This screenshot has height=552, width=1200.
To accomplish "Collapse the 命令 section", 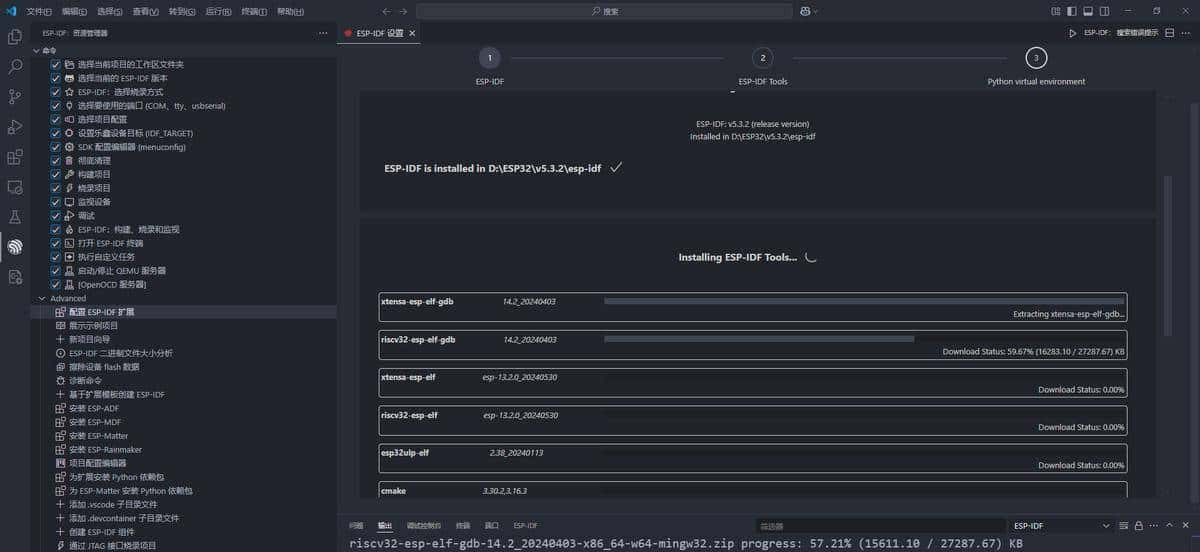I will click(37, 50).
